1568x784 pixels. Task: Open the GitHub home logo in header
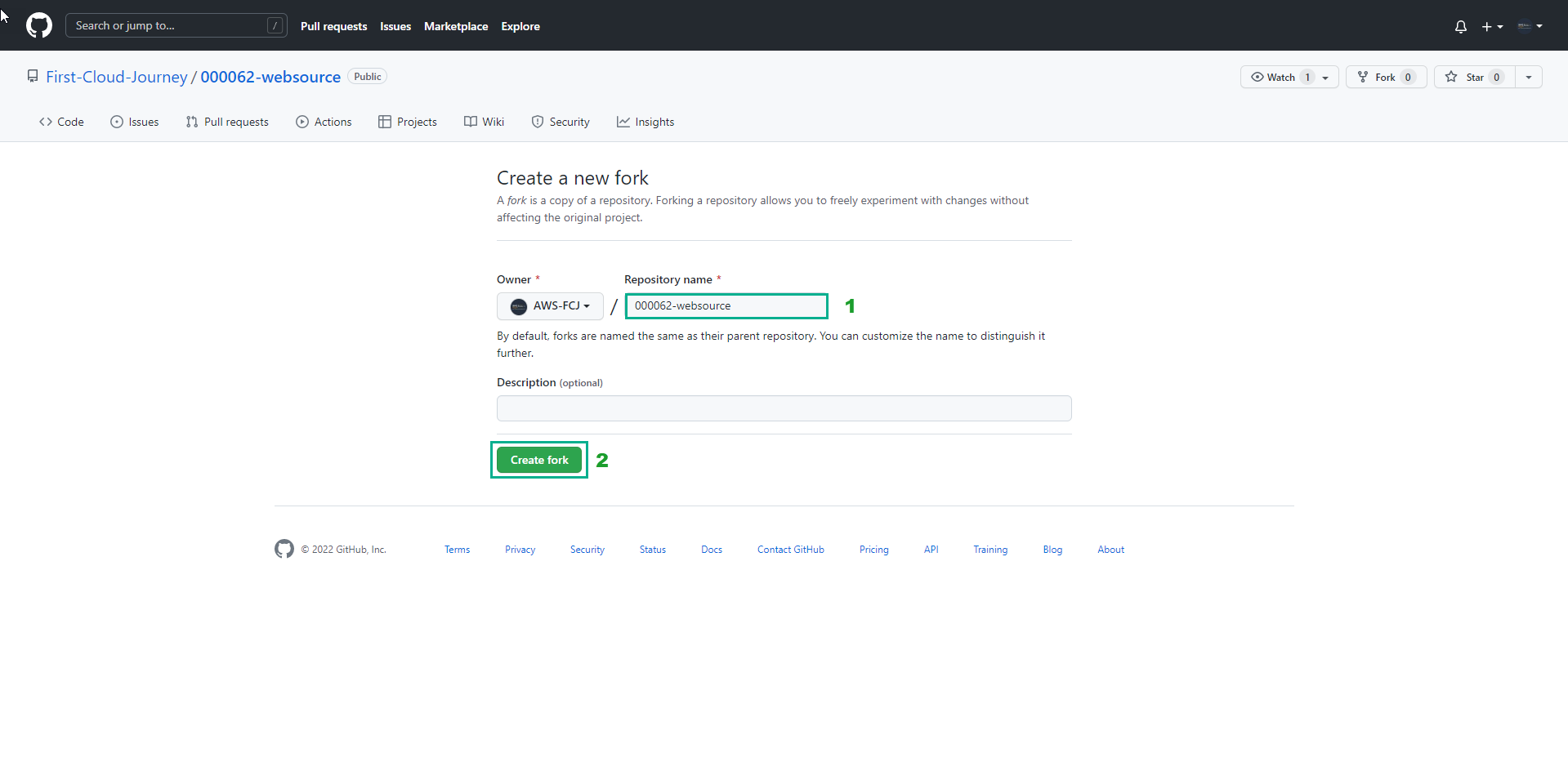39,25
